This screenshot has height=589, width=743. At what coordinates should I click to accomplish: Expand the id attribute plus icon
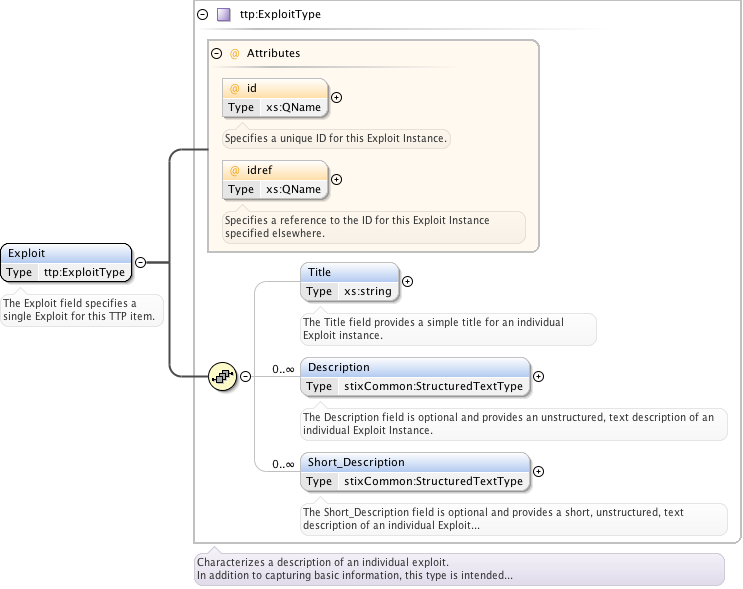pyautogui.click(x=336, y=98)
